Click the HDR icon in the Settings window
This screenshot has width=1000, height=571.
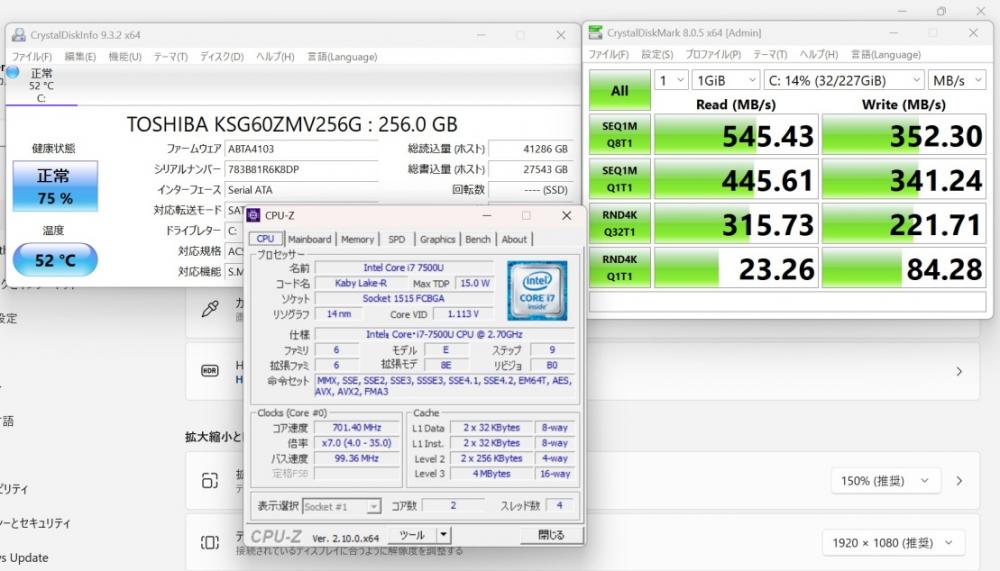pyautogui.click(x=210, y=371)
